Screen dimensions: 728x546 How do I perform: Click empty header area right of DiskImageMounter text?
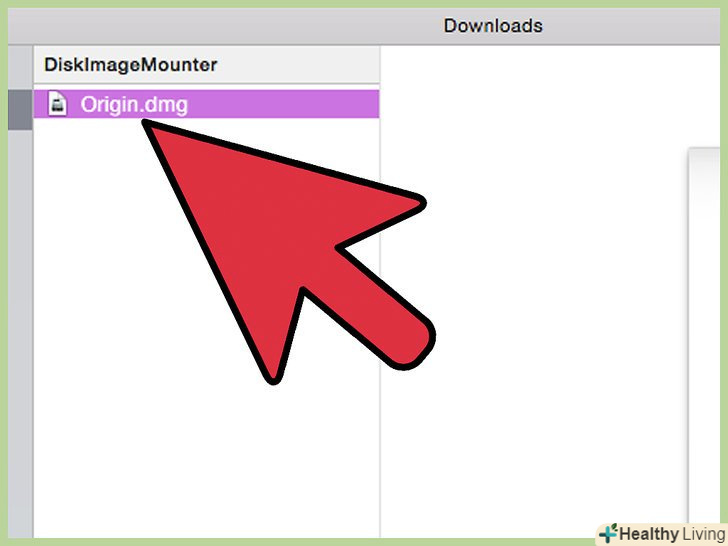[297, 65]
